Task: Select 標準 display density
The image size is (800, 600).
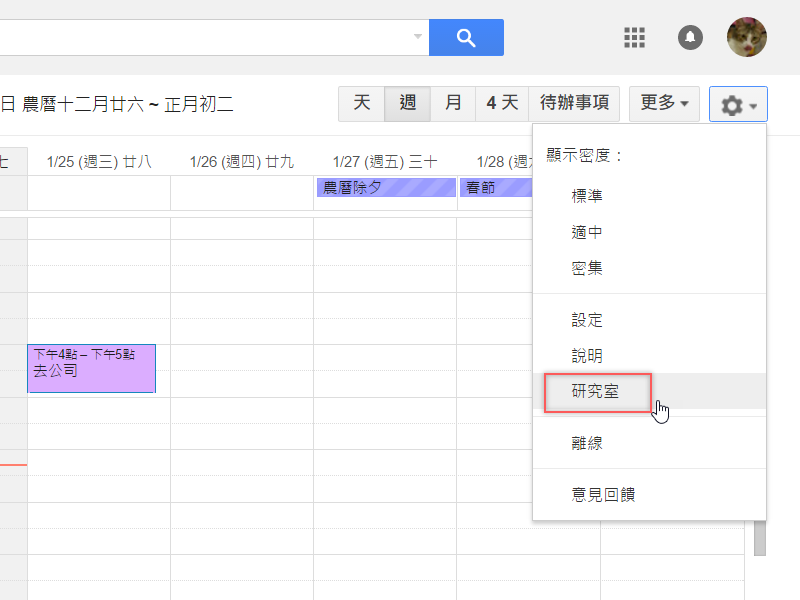Action: point(587,196)
